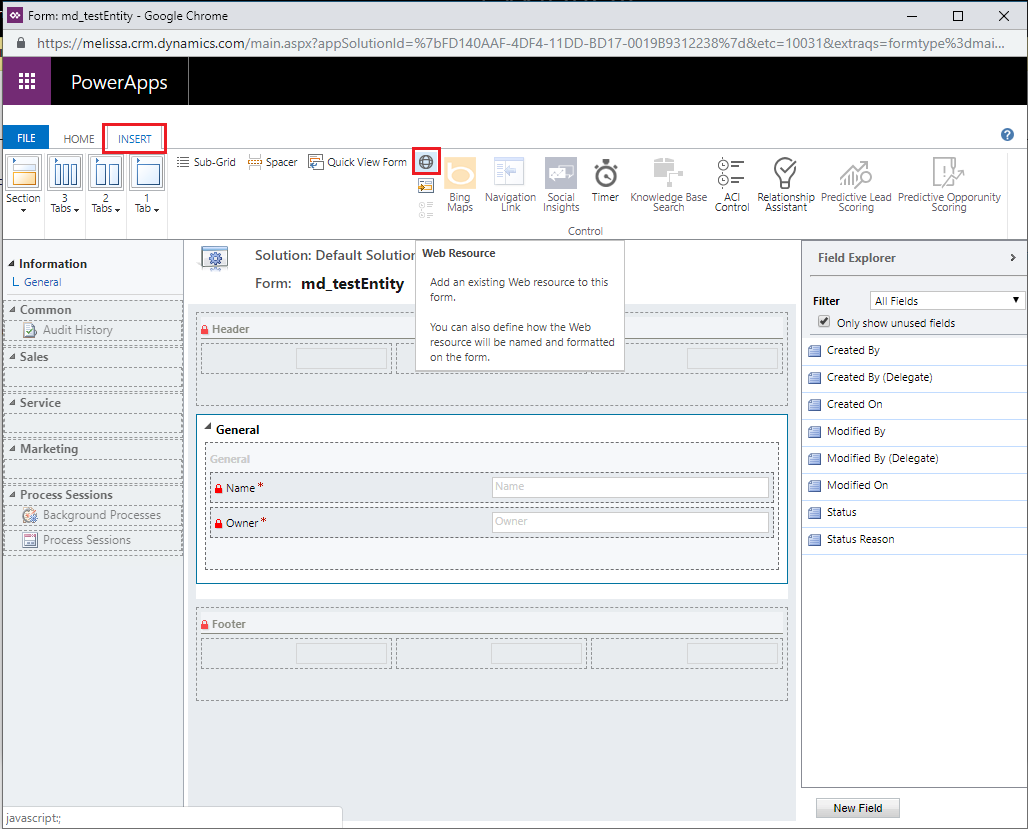Switch to the HOME tab
1028x829 pixels.
click(79, 138)
